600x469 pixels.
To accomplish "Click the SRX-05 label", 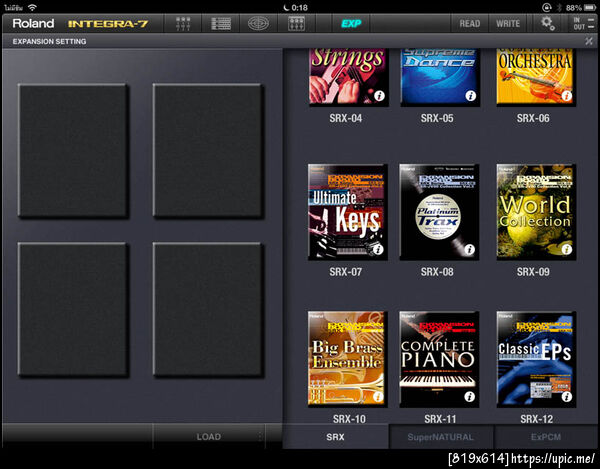I will (437, 118).
